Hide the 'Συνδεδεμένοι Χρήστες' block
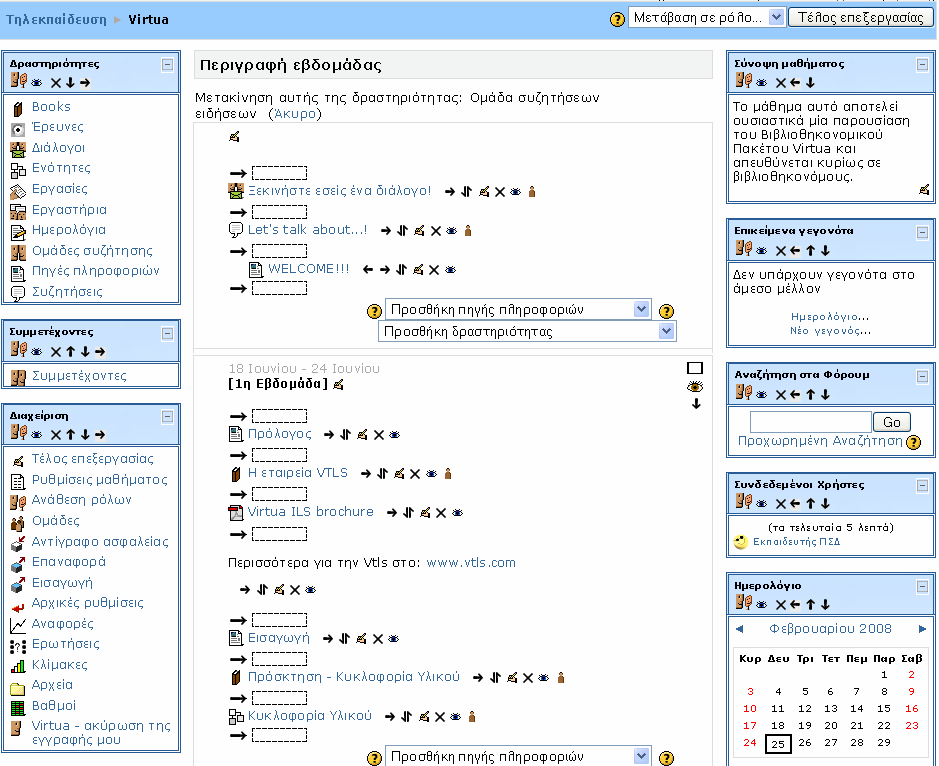 click(762, 504)
